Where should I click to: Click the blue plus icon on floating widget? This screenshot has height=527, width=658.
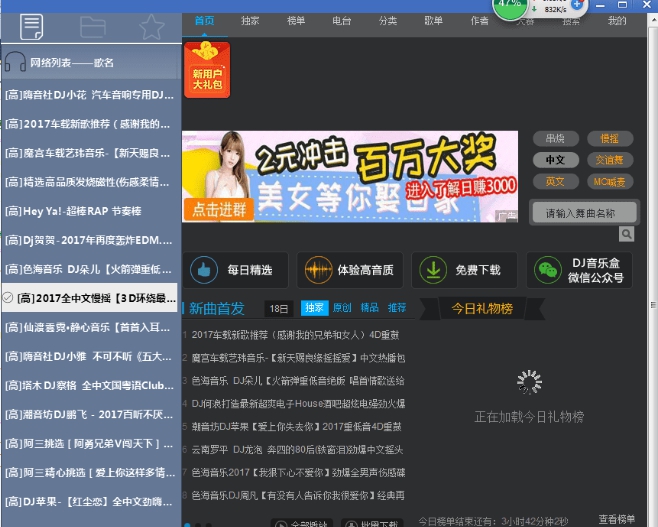point(577,4)
